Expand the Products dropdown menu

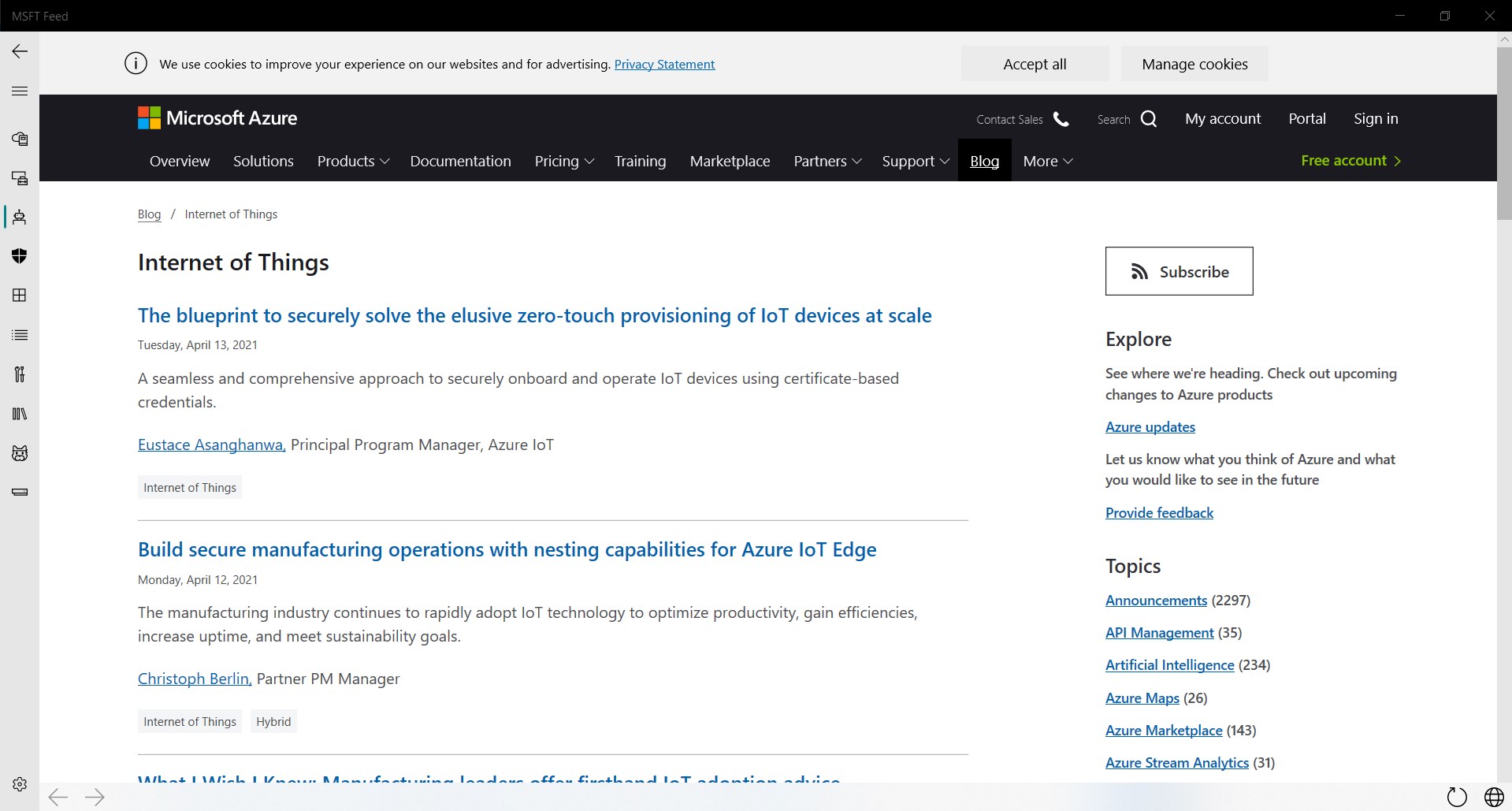(353, 162)
